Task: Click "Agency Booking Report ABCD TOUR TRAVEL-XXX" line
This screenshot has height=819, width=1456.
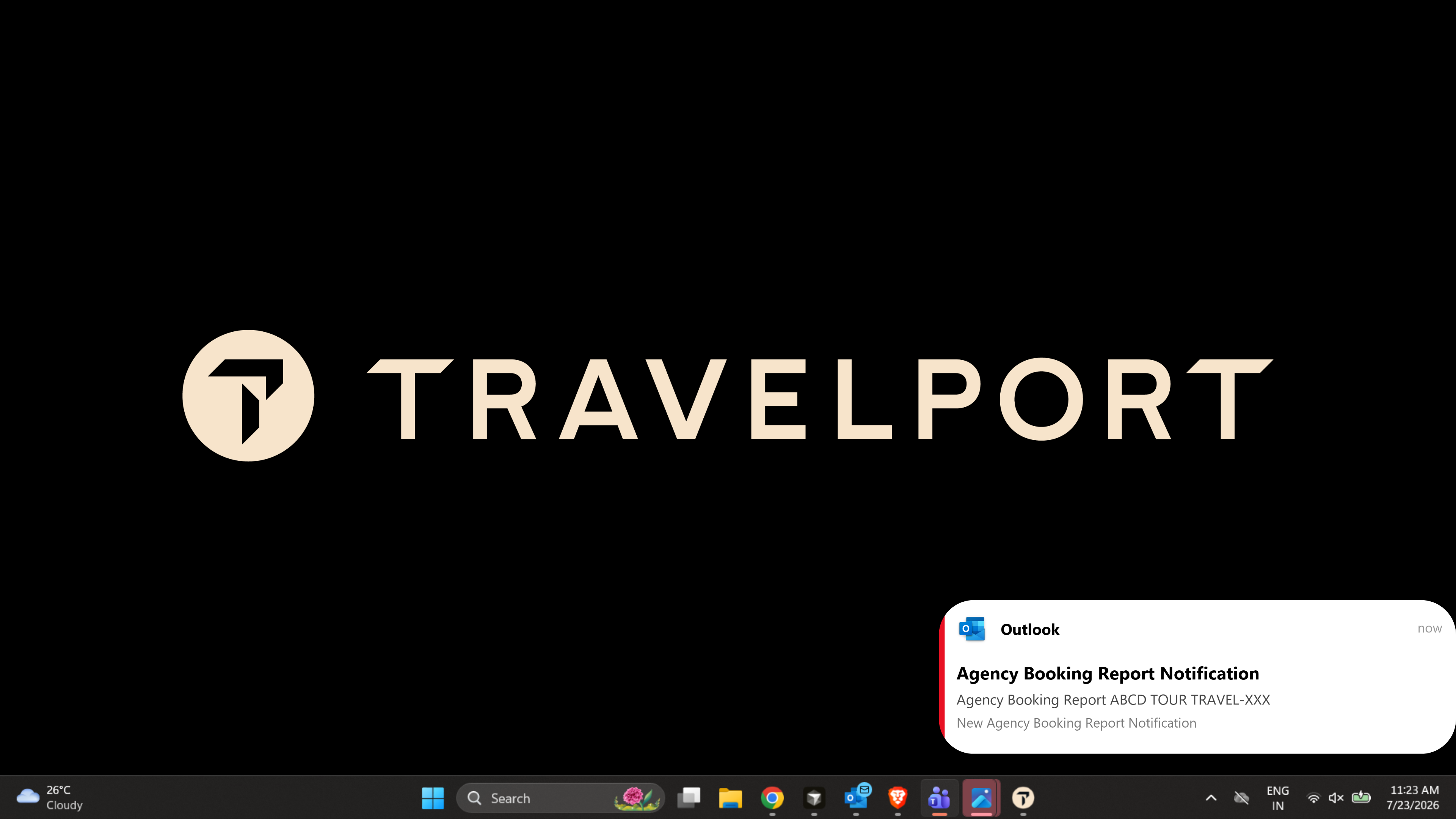Action: click(1113, 700)
